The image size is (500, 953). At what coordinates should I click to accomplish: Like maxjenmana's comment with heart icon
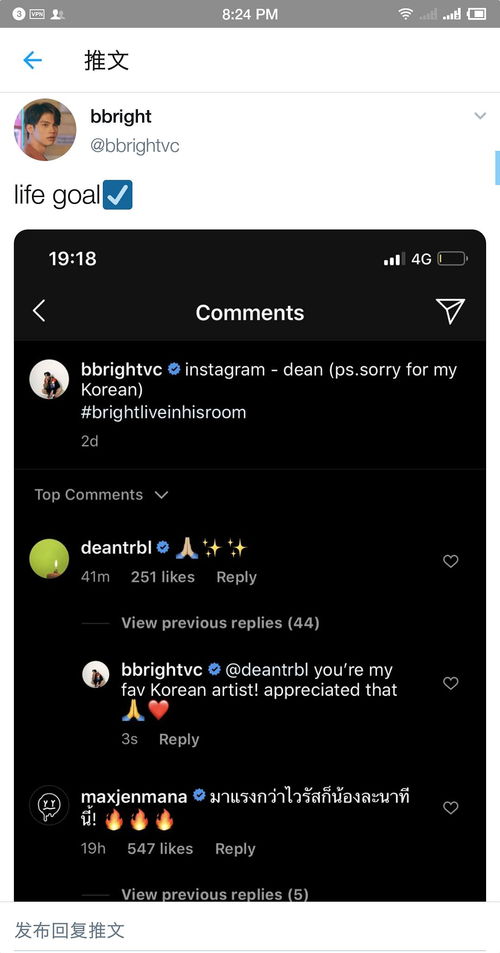(x=450, y=808)
